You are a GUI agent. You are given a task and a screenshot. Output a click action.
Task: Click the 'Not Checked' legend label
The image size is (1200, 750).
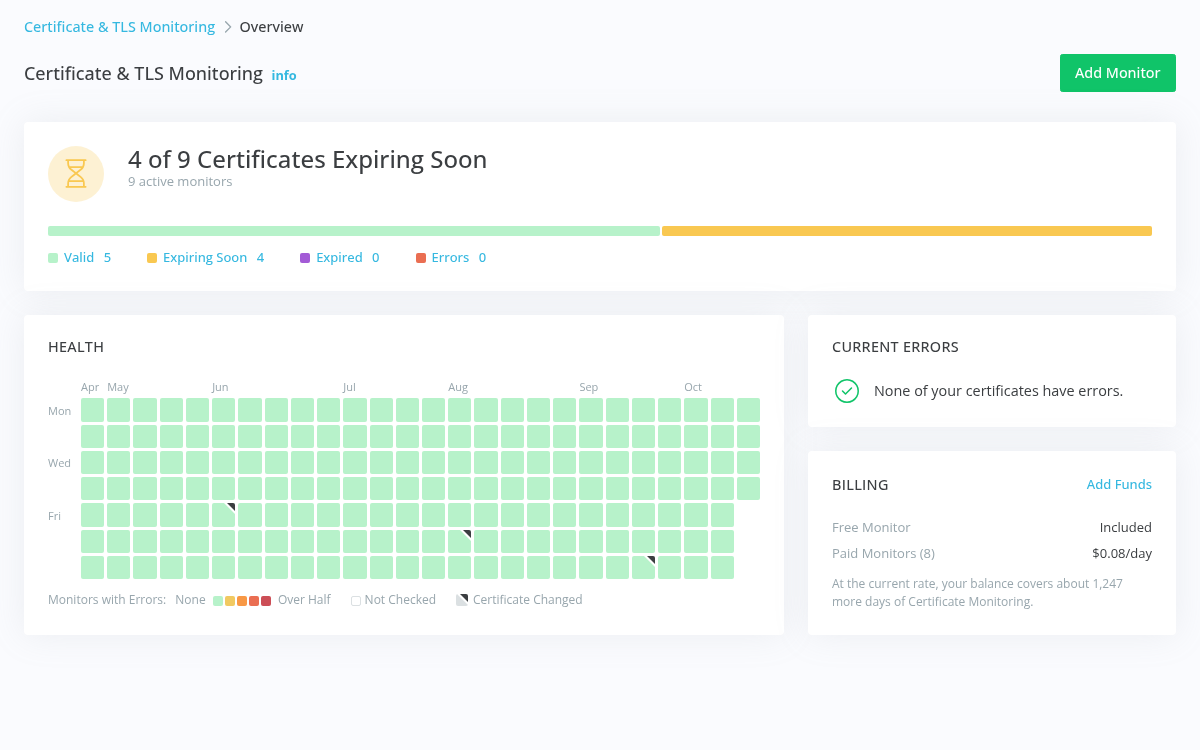pyautogui.click(x=400, y=600)
